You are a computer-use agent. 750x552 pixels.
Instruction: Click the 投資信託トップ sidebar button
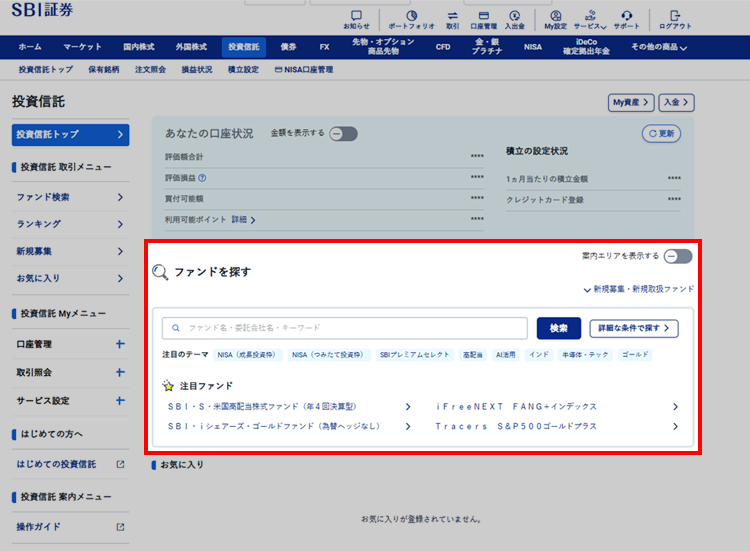tap(70, 135)
